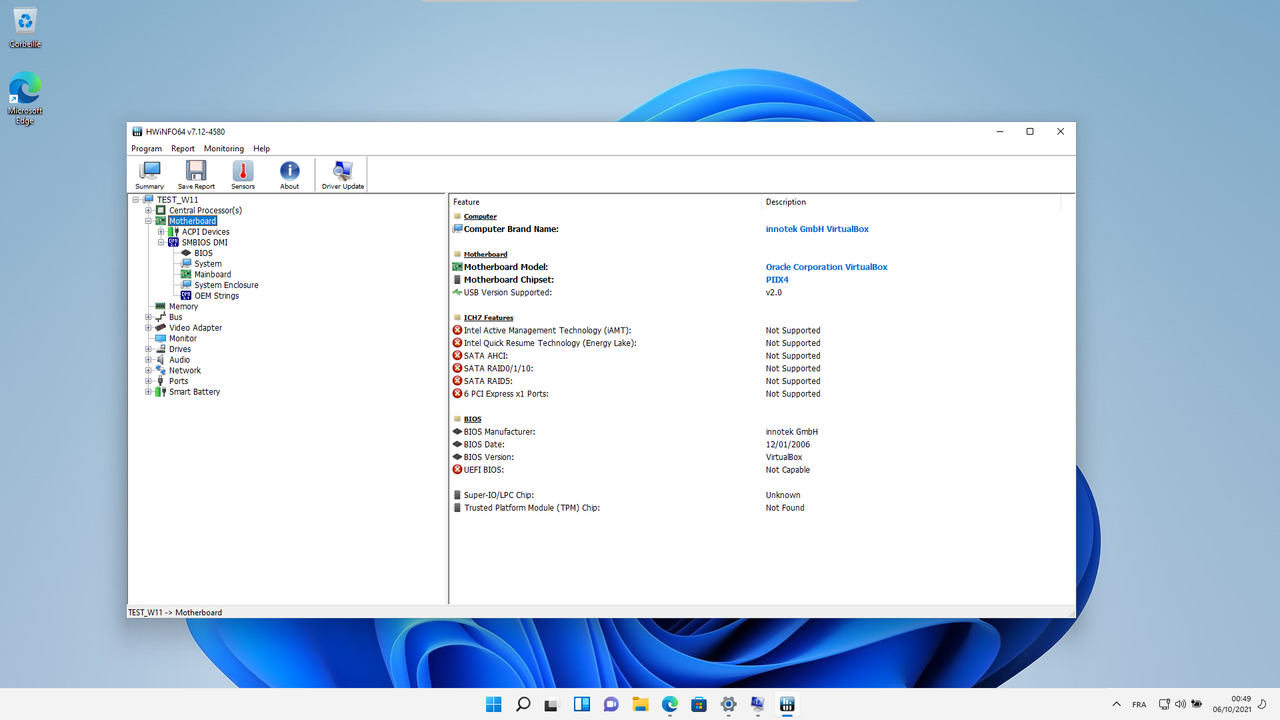Screen dimensions: 1280x720
Task: Open the Monitoring menu
Action: click(224, 148)
